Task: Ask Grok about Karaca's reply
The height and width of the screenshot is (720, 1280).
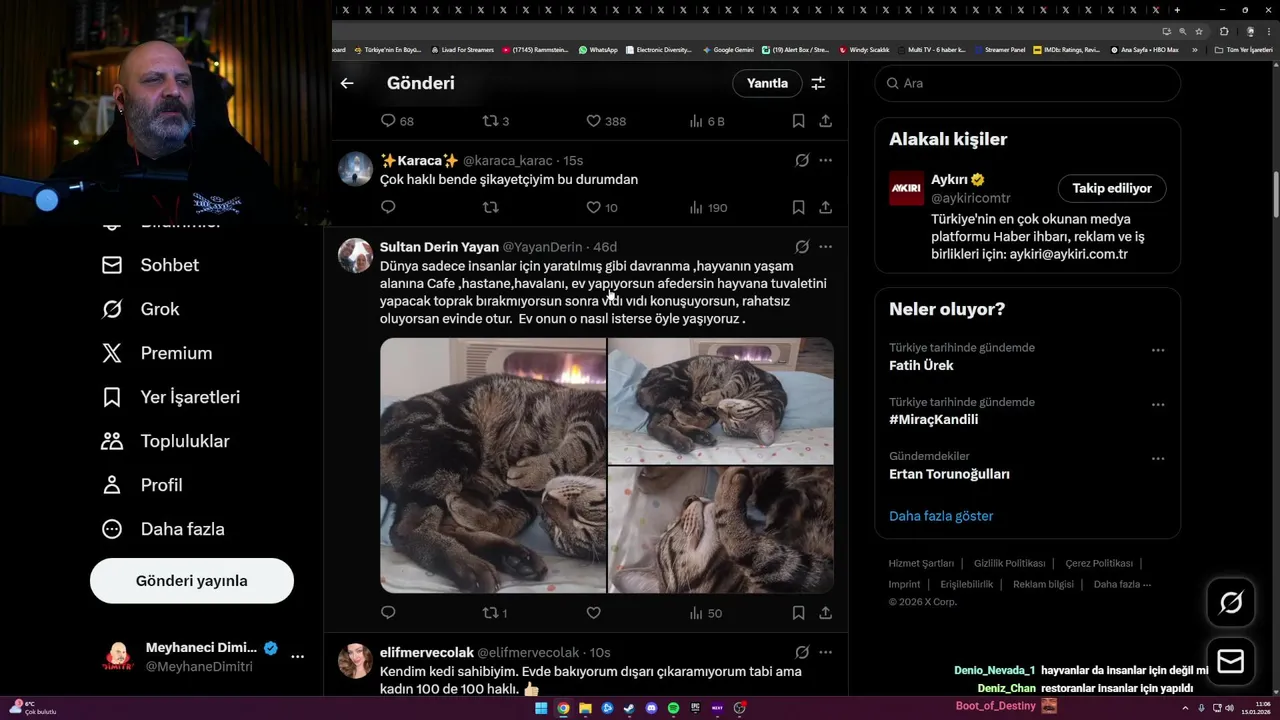Action: coord(802,160)
